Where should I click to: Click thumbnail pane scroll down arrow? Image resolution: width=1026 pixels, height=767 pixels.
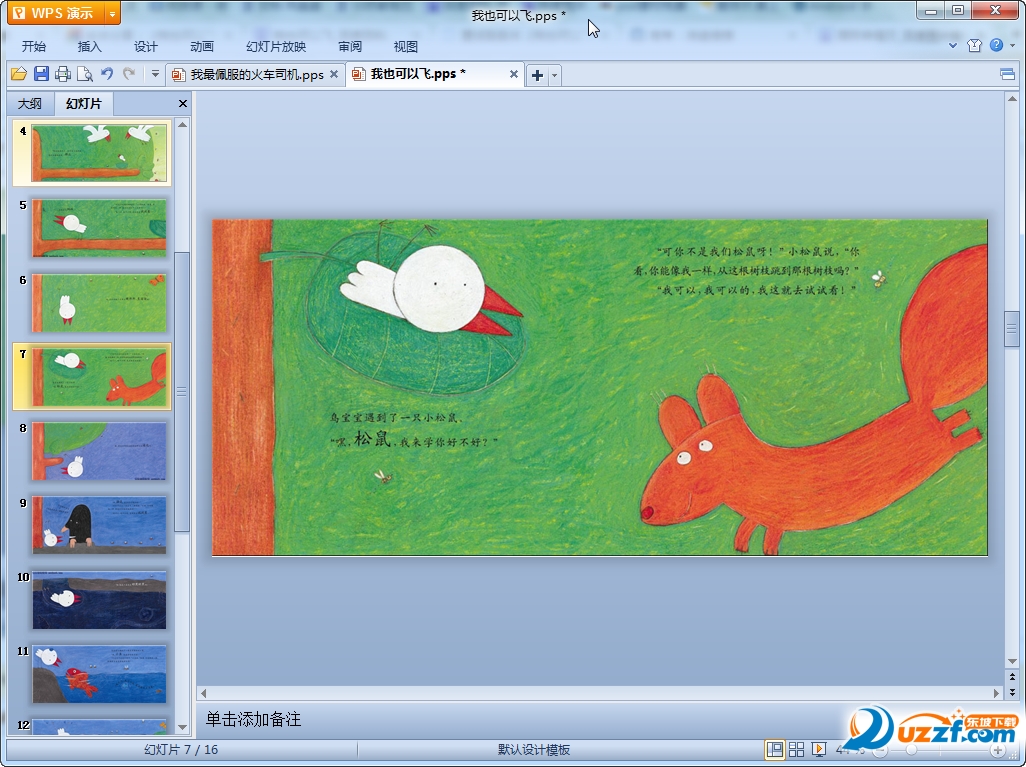183,727
